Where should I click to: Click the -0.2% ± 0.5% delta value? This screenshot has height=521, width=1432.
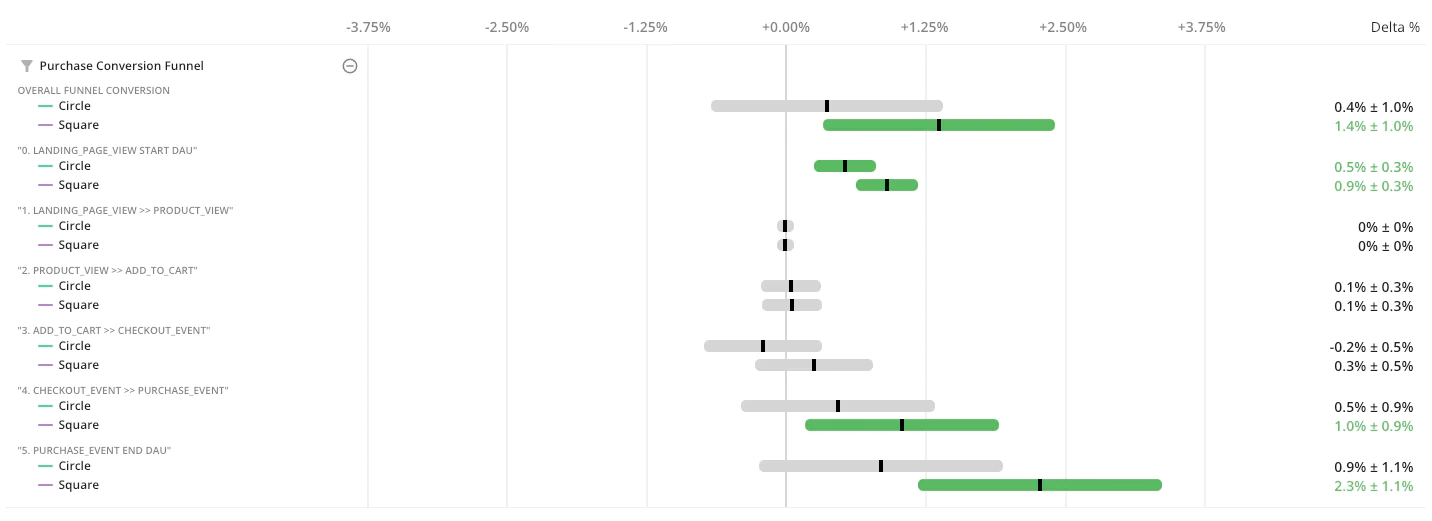1371,347
